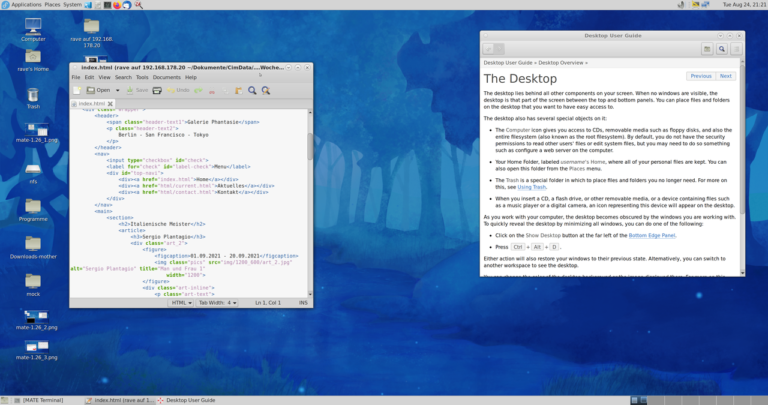The image size is (768, 405).
Task: Close the index.html document tab
Action: click(x=112, y=104)
